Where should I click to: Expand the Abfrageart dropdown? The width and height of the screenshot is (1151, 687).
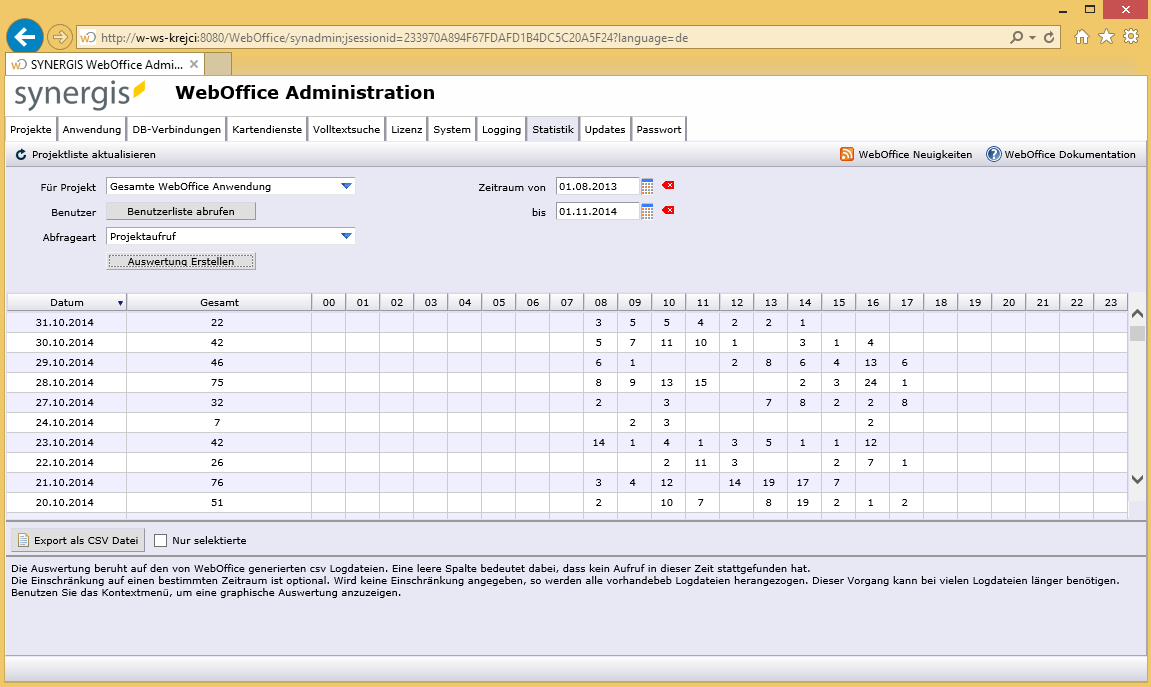(346, 236)
